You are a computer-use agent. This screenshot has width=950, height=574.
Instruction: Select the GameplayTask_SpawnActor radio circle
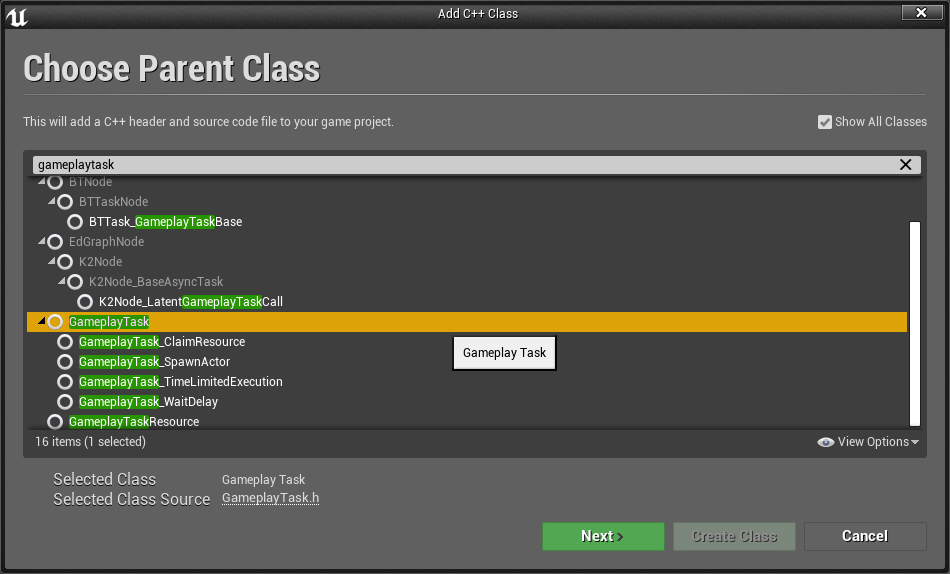(x=65, y=362)
